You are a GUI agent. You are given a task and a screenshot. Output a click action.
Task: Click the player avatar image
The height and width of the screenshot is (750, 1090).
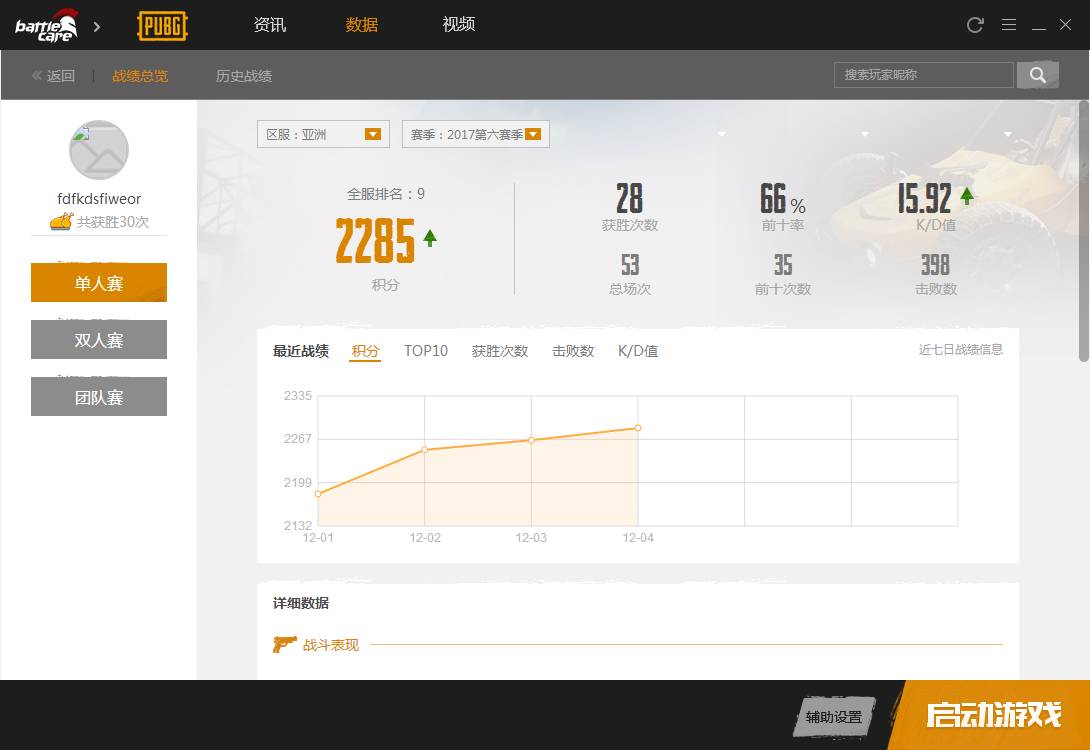97,149
